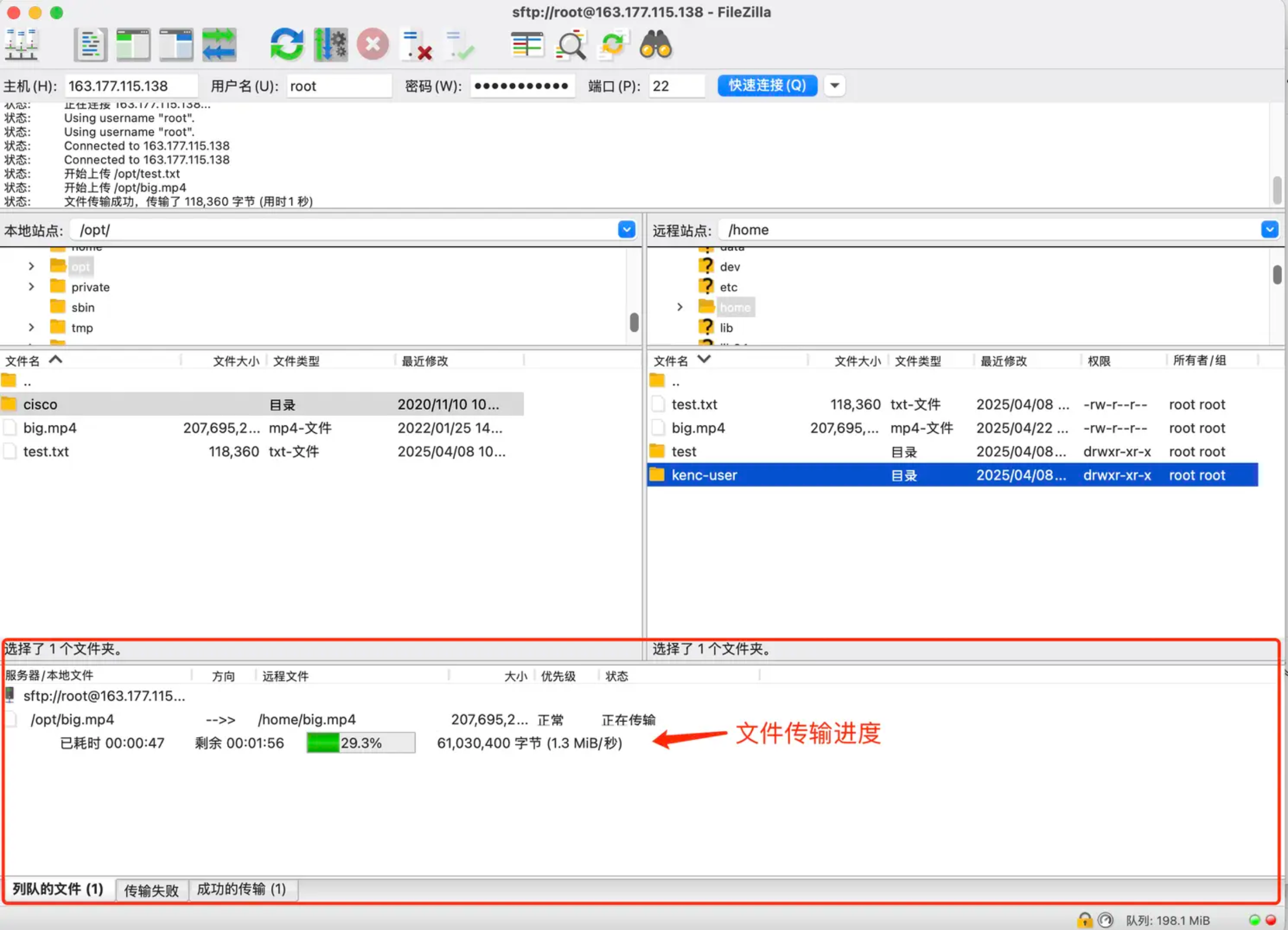Image resolution: width=1288 pixels, height=930 pixels.
Task: Click the binoculars file search icon
Action: 656,44
